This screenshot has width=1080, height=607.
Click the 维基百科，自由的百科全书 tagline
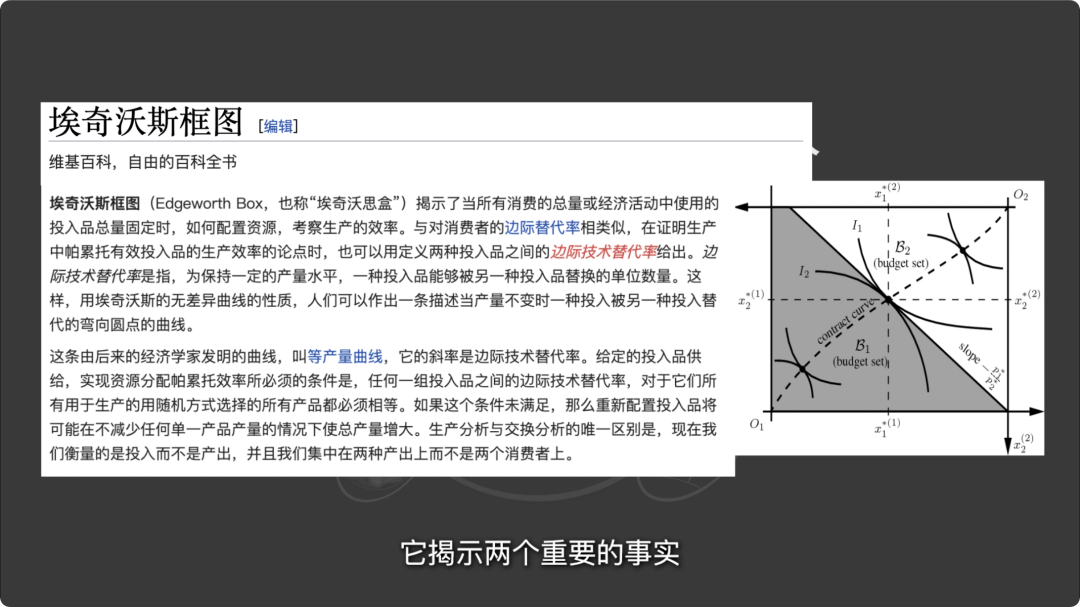coord(142,161)
